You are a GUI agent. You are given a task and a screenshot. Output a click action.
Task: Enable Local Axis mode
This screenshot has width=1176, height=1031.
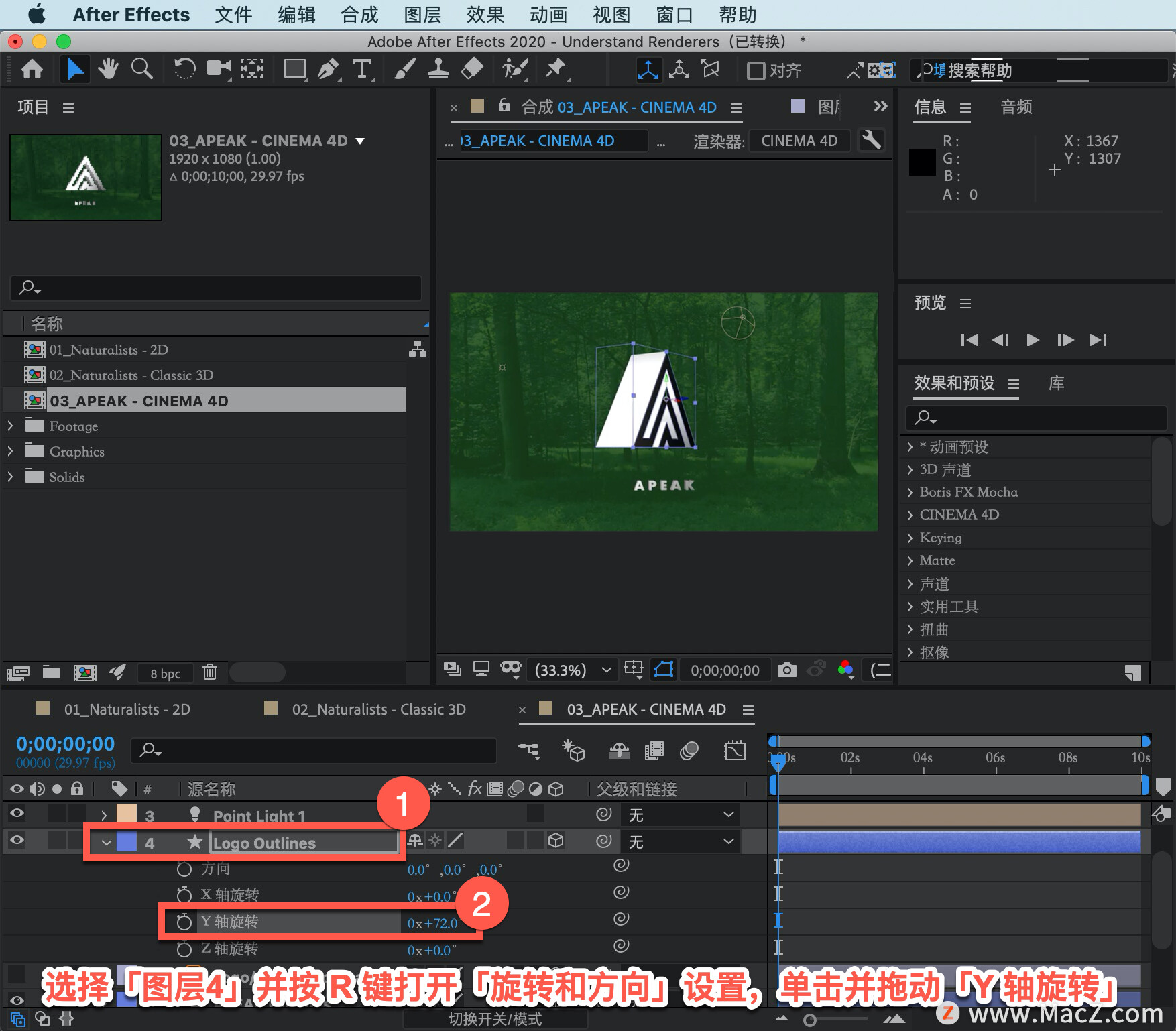tap(648, 70)
